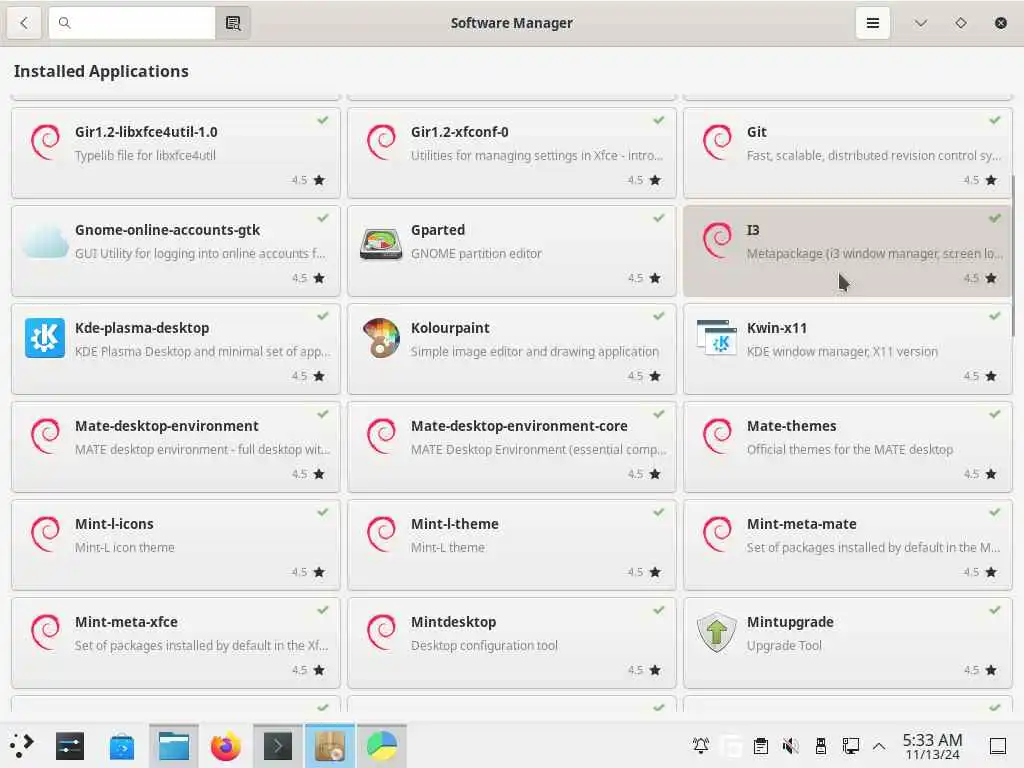Switch to Software Manager taskbar entry

click(x=330, y=746)
